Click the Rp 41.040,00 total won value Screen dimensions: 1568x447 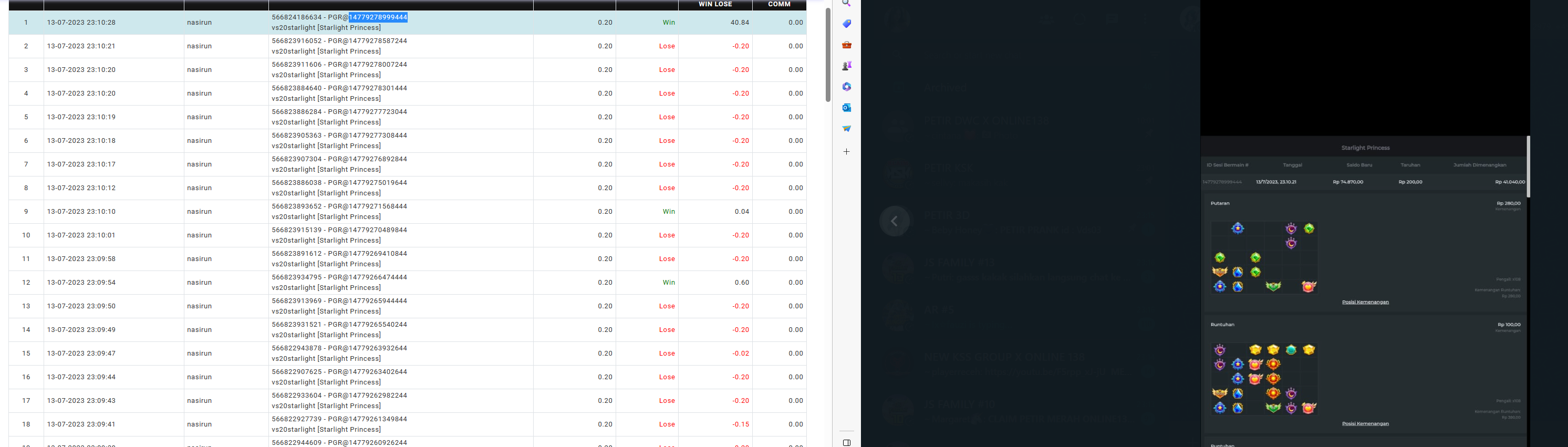pos(1510,182)
